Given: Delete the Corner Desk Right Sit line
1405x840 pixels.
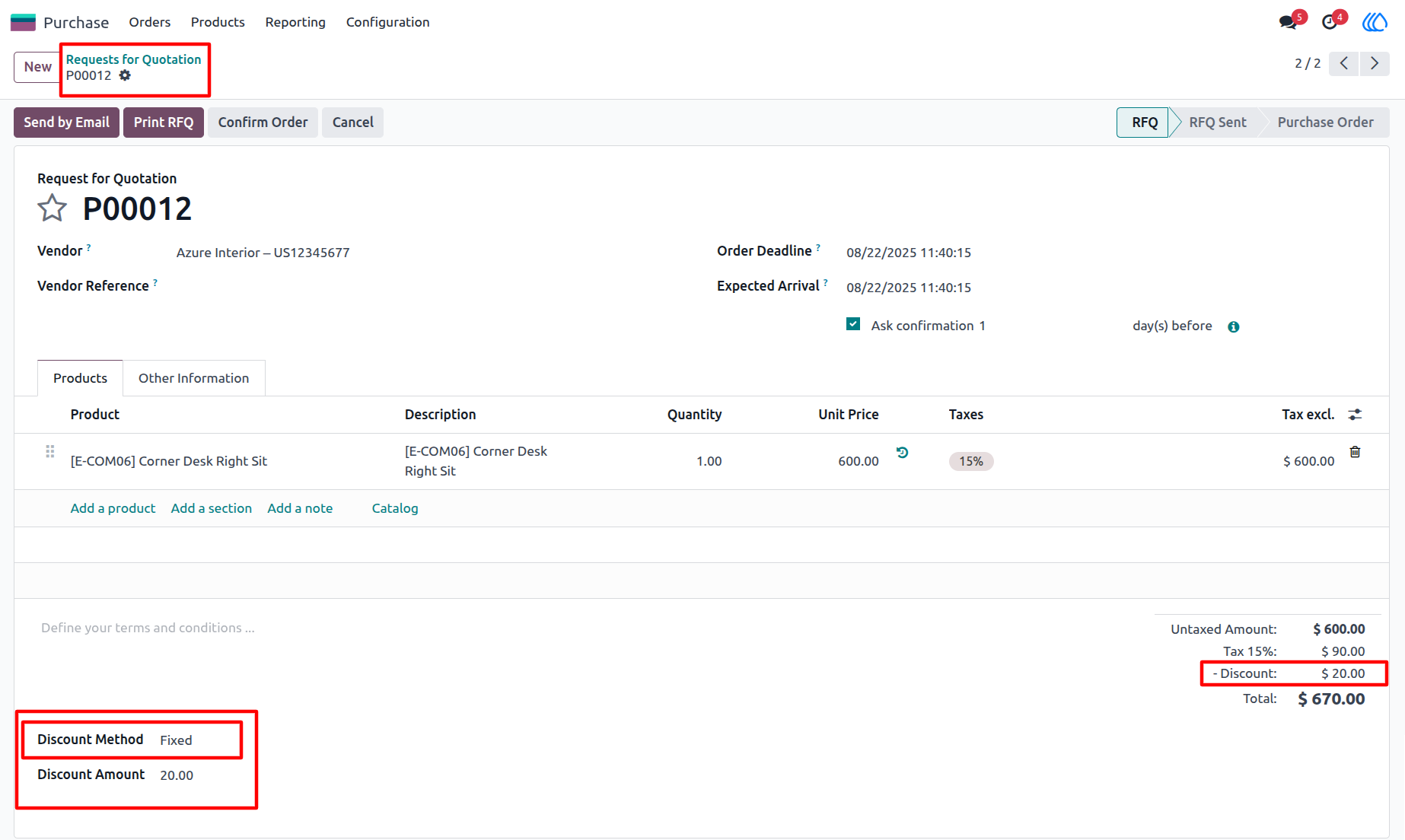Looking at the screenshot, I should [x=1355, y=452].
